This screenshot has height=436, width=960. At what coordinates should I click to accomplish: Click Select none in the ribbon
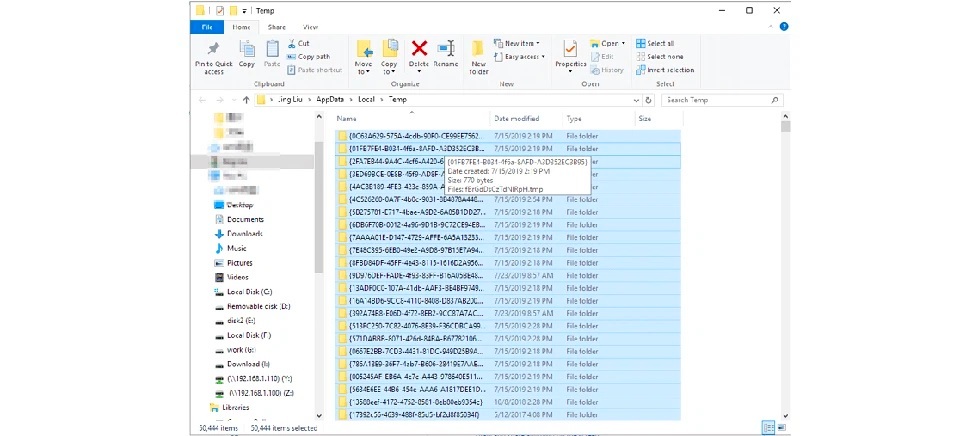659,56
